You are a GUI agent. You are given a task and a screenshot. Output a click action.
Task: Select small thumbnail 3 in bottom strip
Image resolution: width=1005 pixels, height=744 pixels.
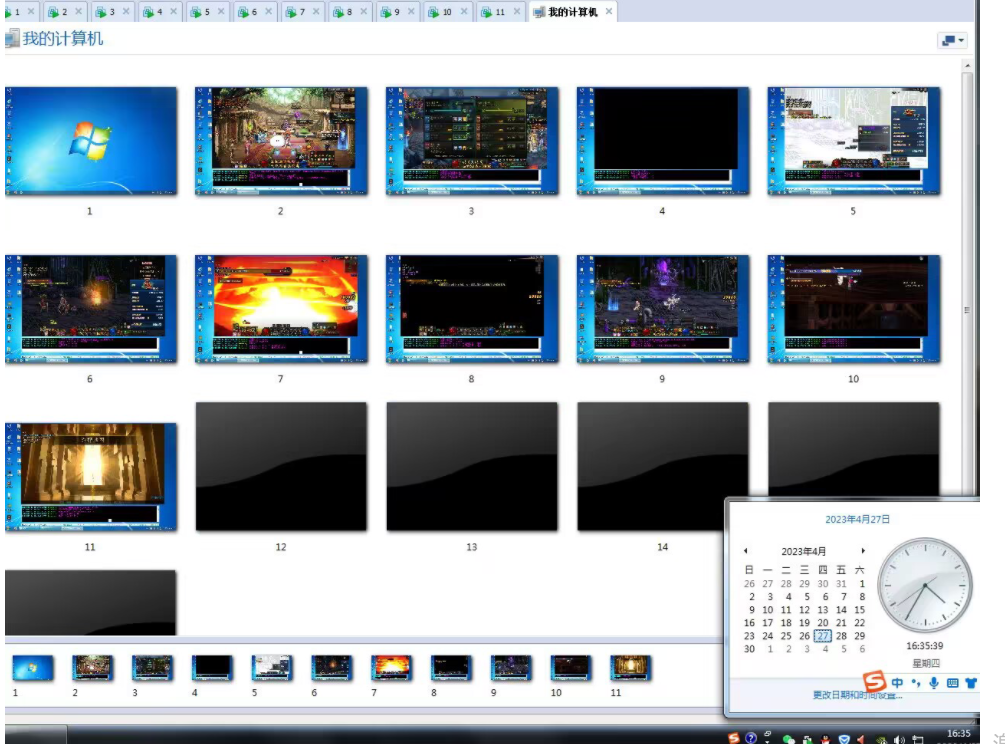coord(152,668)
